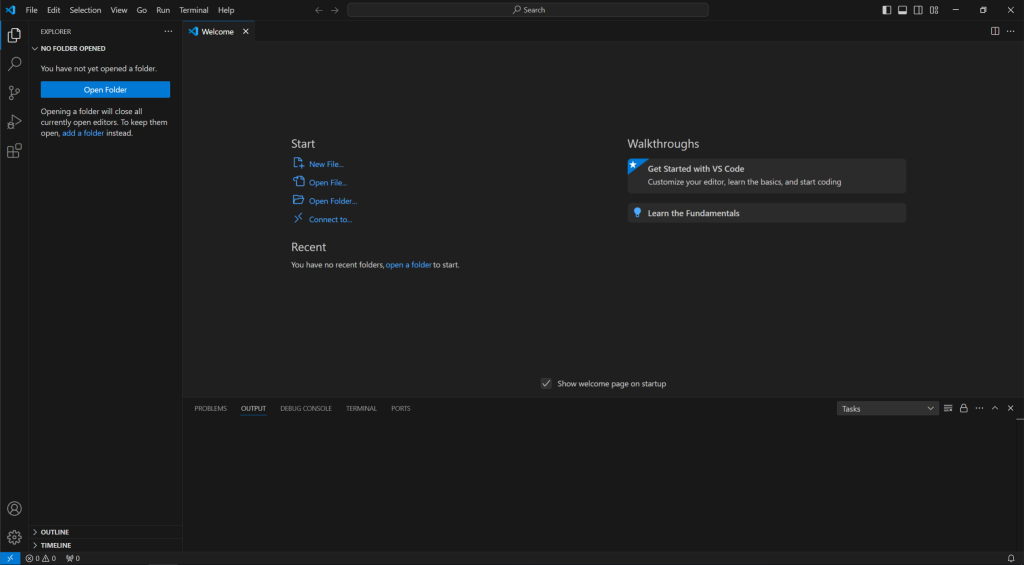Open the Search view in activity bar
1024x565 pixels.
[x=14, y=64]
